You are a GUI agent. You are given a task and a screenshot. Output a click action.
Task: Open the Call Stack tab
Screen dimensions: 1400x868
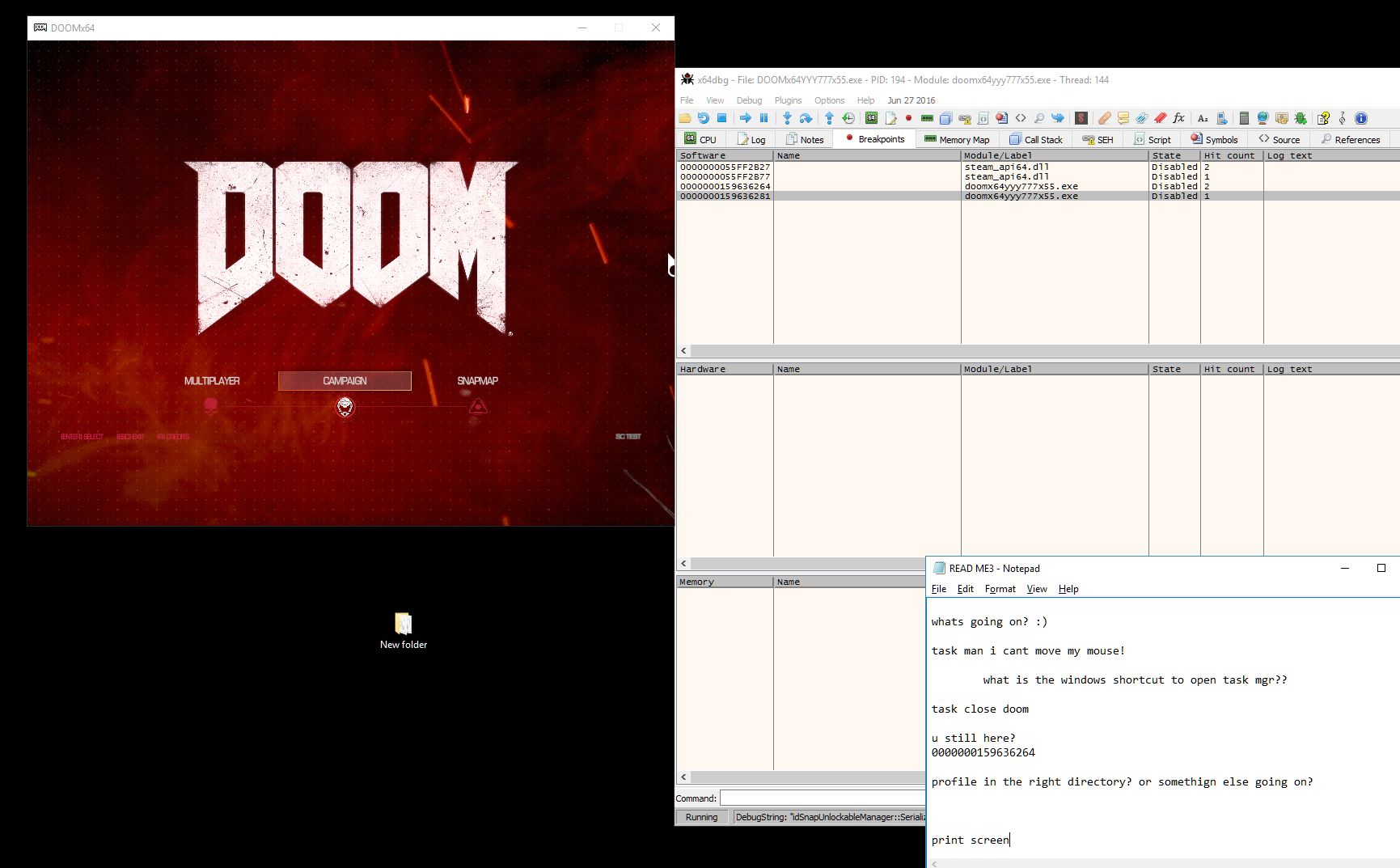tap(1036, 139)
